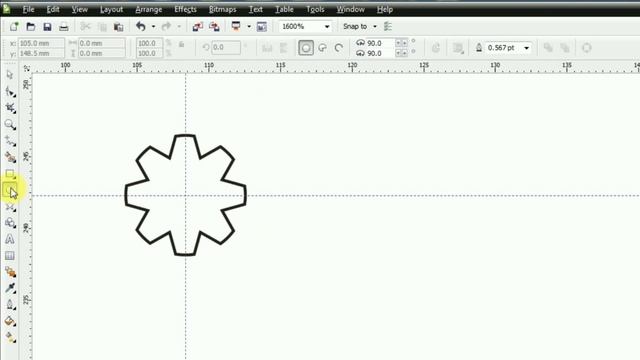Viewport: 640px width, 360px height.
Task: Open the Effects menu
Action: (x=185, y=9)
